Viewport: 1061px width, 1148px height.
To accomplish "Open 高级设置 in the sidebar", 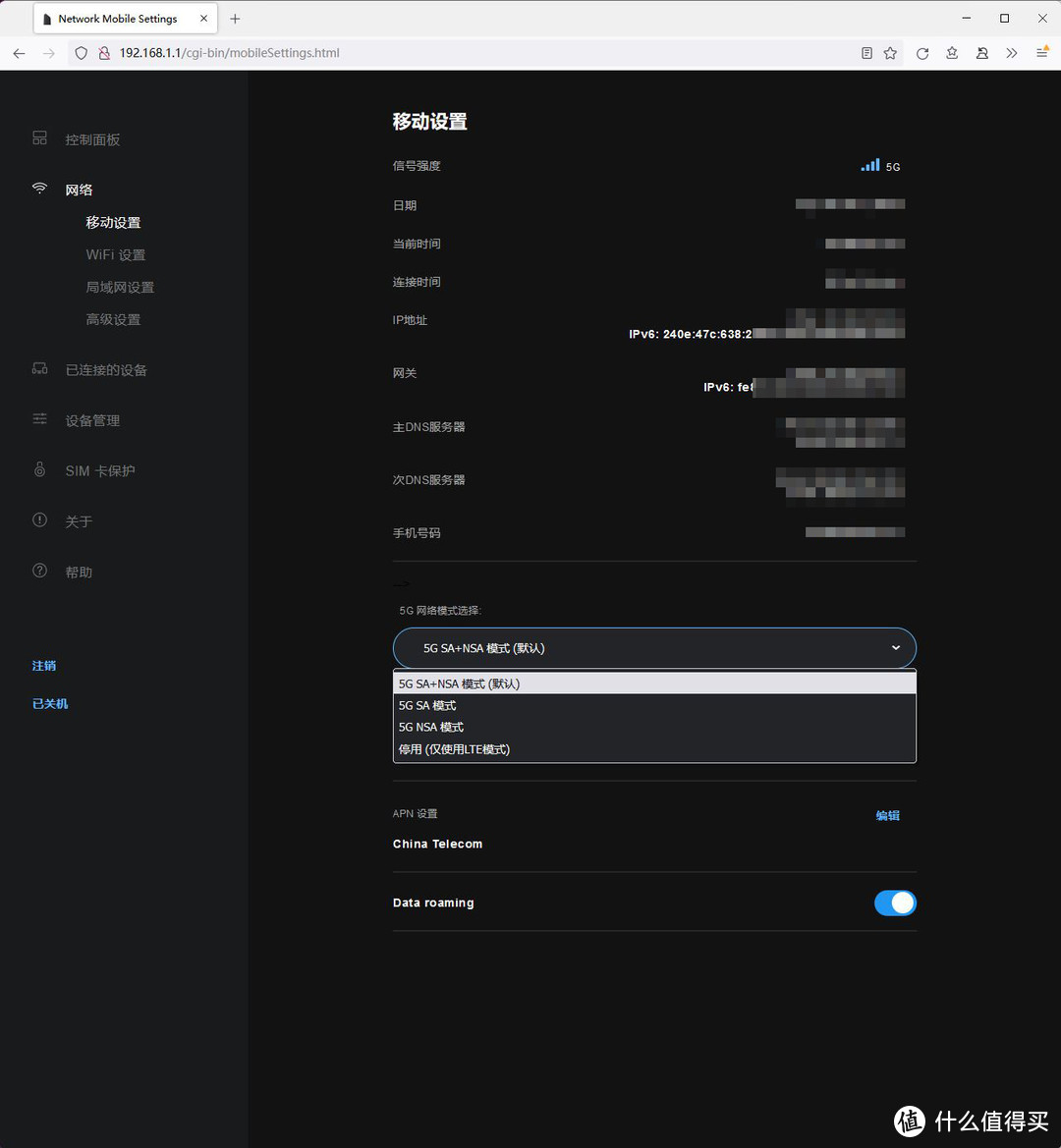I will [x=114, y=319].
